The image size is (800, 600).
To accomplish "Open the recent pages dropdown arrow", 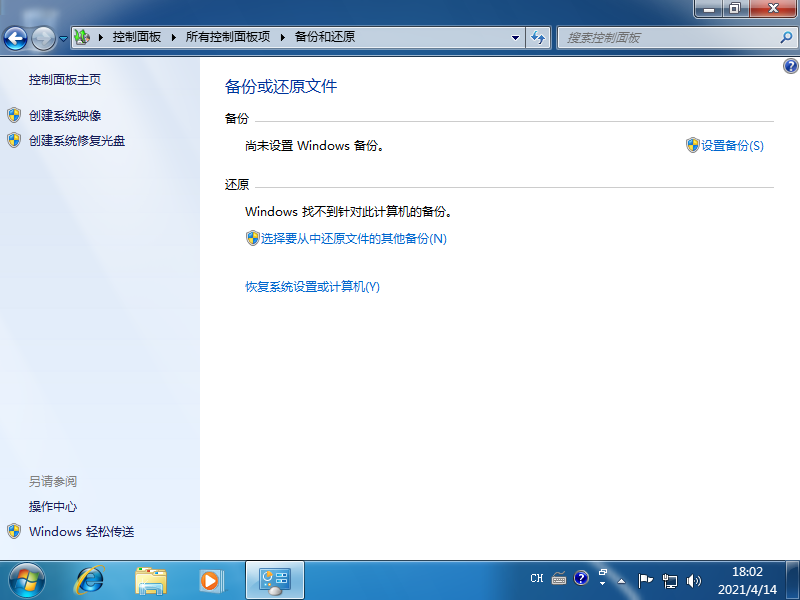I will click(63, 38).
